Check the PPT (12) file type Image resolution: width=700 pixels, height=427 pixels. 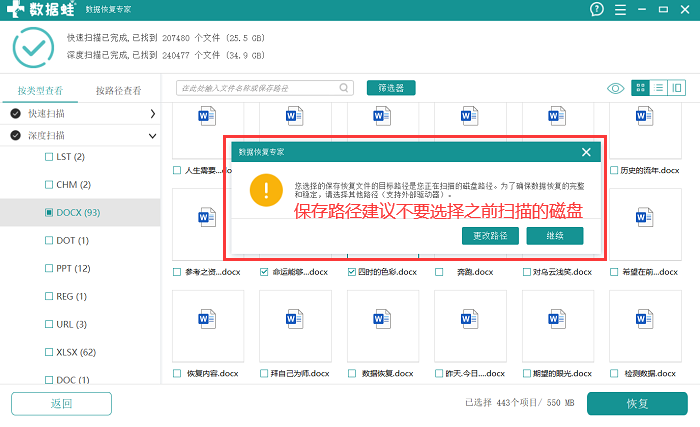point(49,268)
